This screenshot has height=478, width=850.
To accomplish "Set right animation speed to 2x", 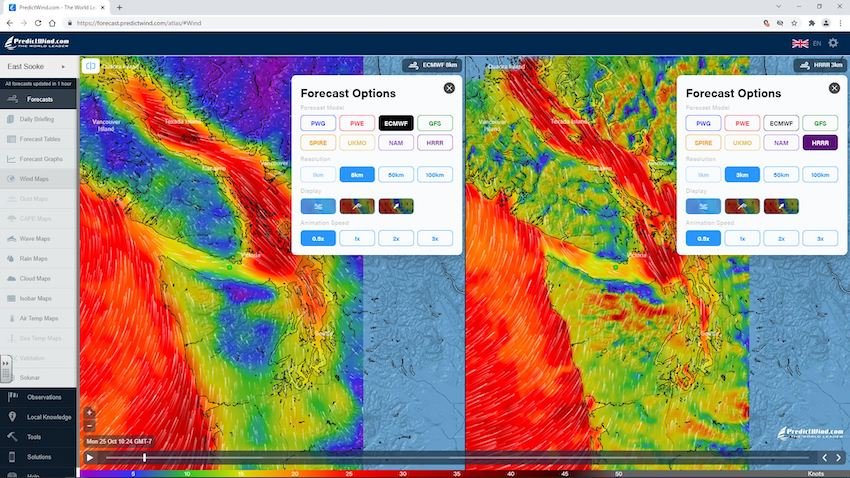I will point(781,238).
